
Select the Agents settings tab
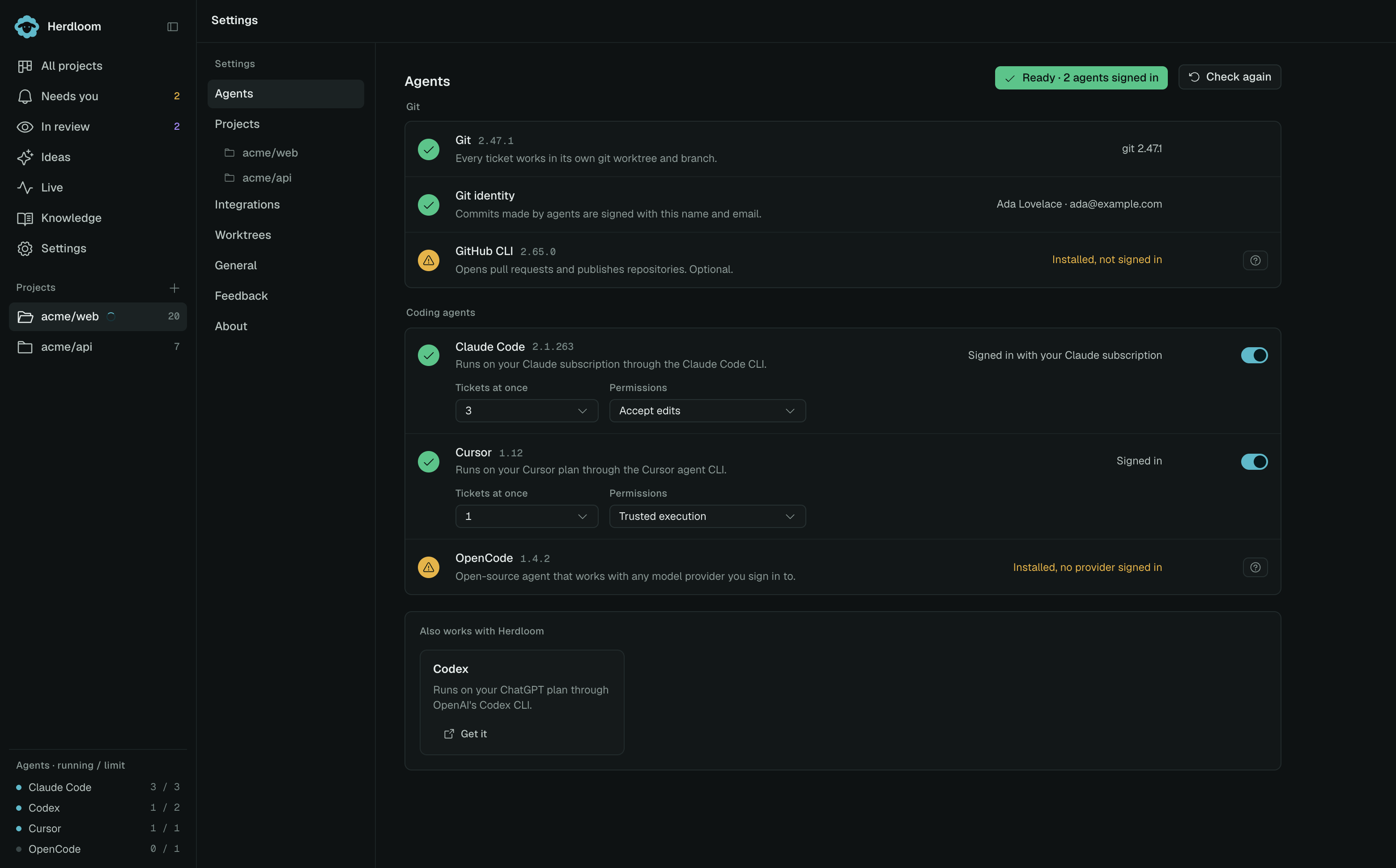285,94
